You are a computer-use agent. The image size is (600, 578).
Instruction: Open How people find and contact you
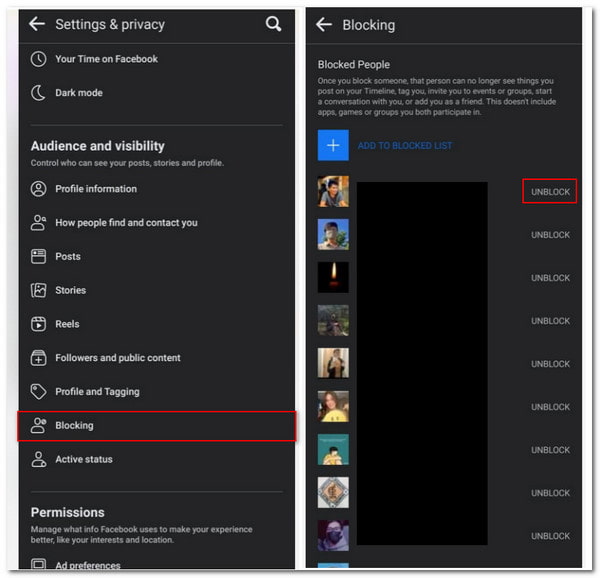(x=157, y=222)
